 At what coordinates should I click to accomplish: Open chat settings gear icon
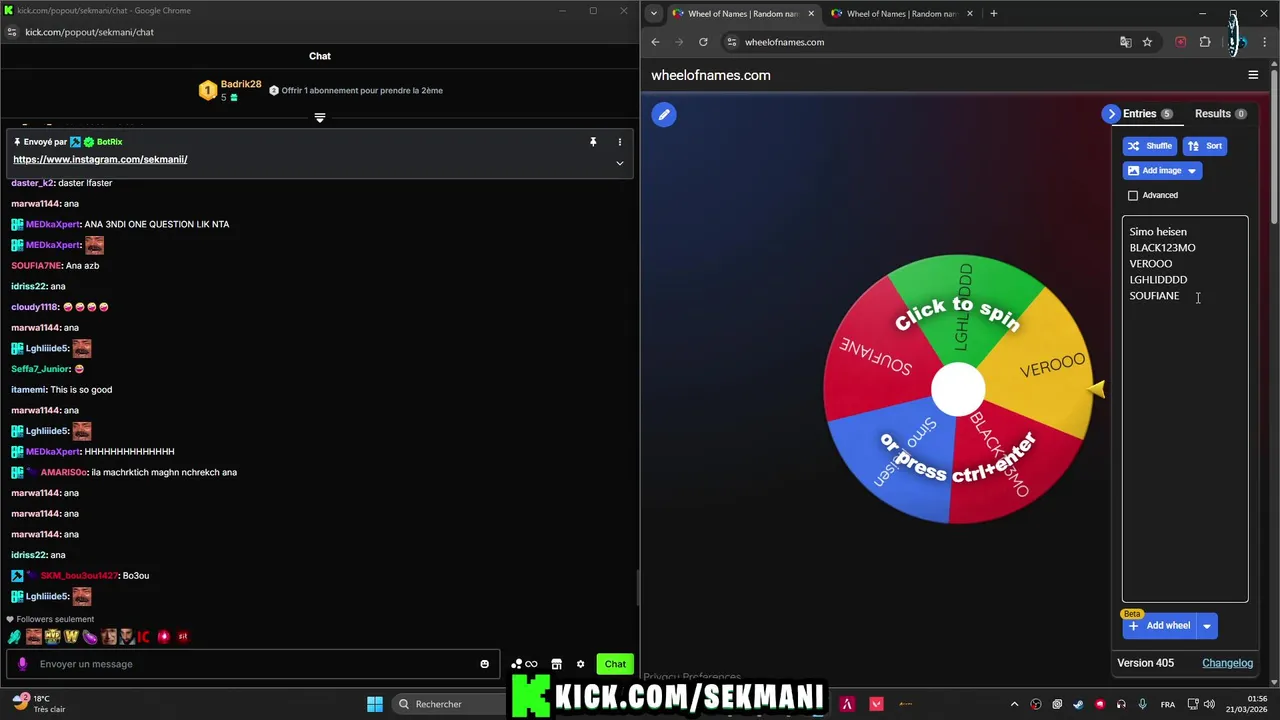(x=580, y=664)
